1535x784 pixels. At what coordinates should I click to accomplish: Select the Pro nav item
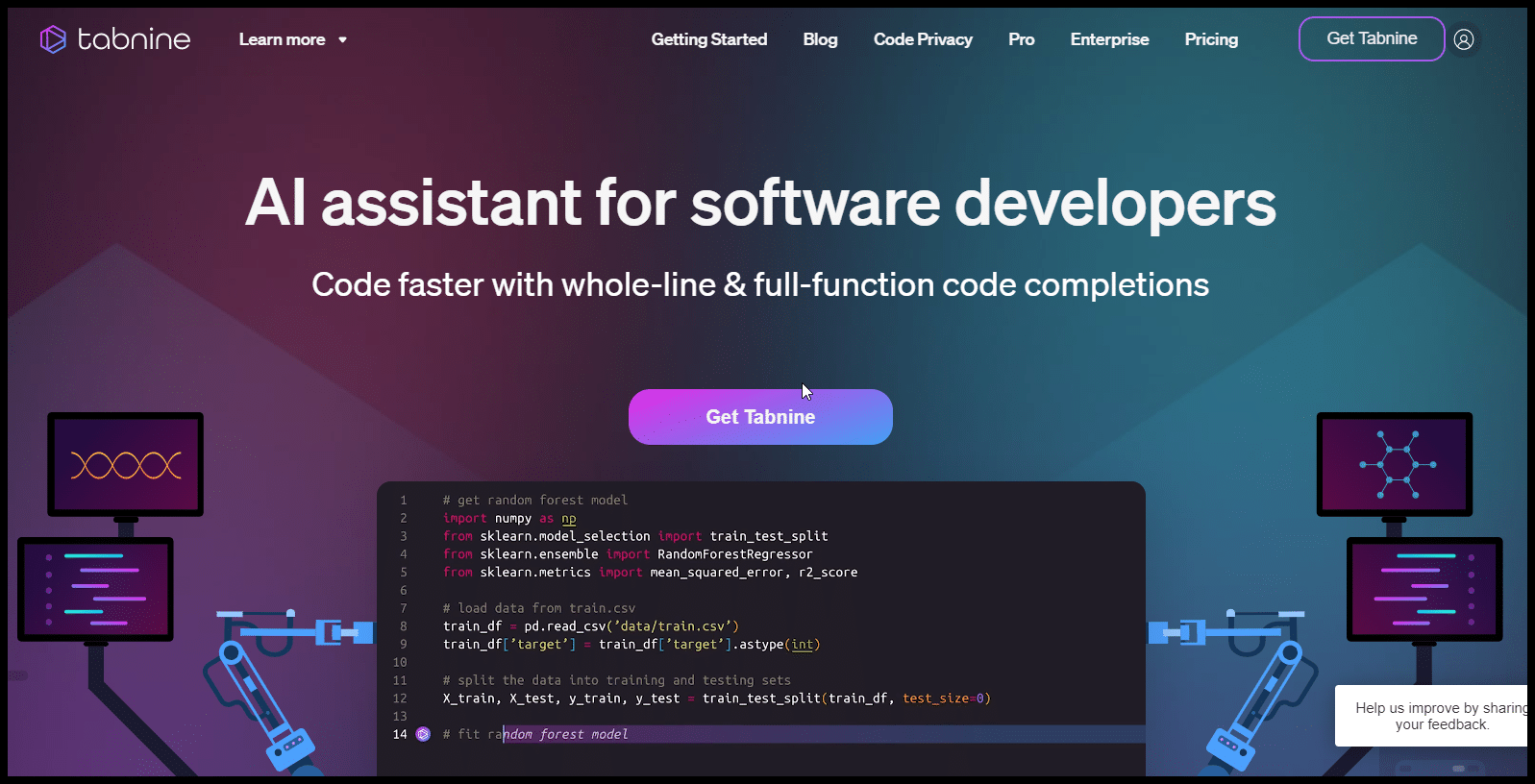(x=1022, y=39)
